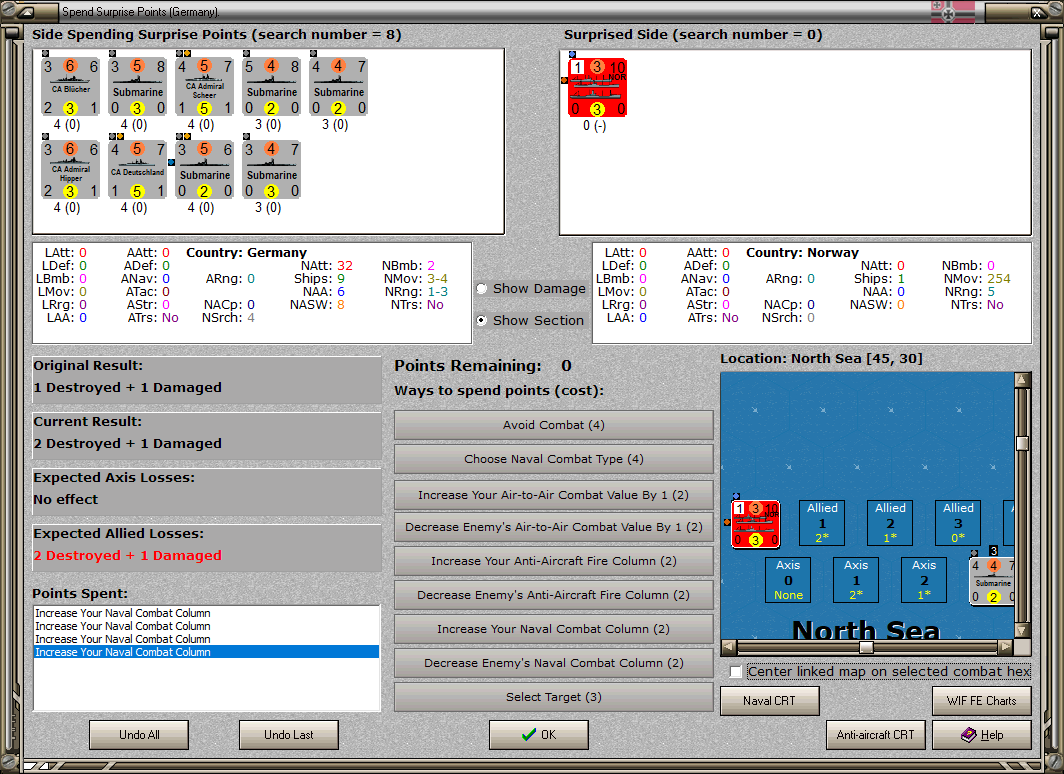Select first Points Spent list entry
The width and height of the screenshot is (1064, 774).
coord(206,613)
